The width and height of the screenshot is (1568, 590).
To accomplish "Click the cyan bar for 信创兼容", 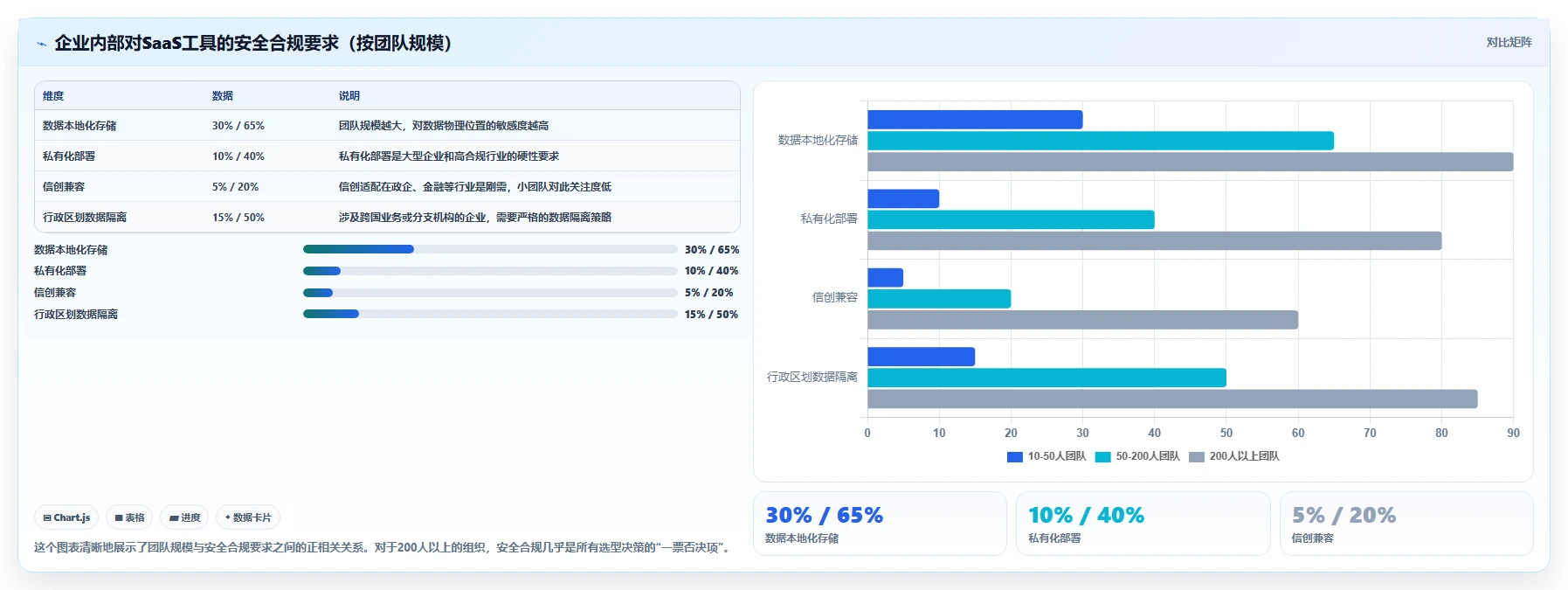I will [939, 299].
